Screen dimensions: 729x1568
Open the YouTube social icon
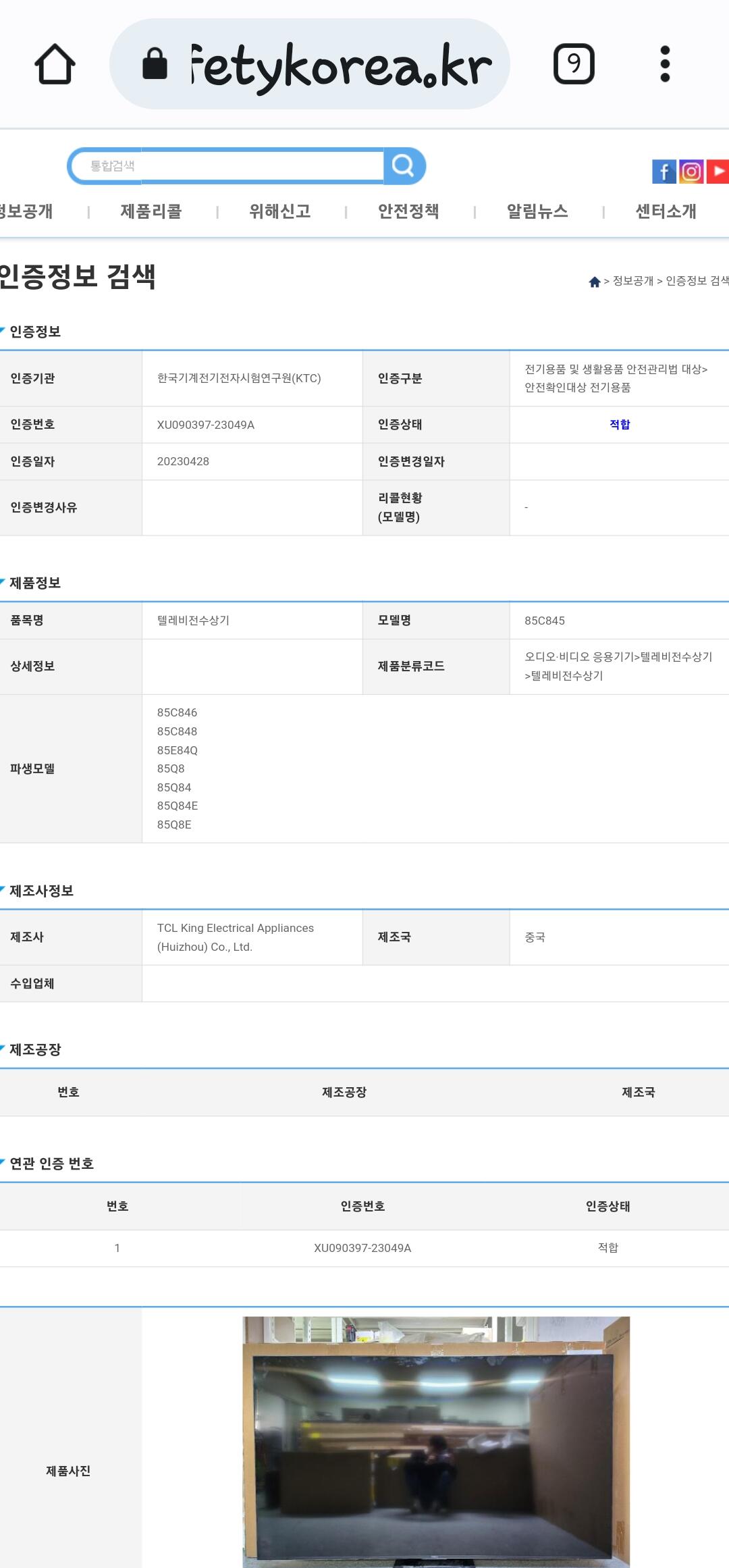point(718,172)
